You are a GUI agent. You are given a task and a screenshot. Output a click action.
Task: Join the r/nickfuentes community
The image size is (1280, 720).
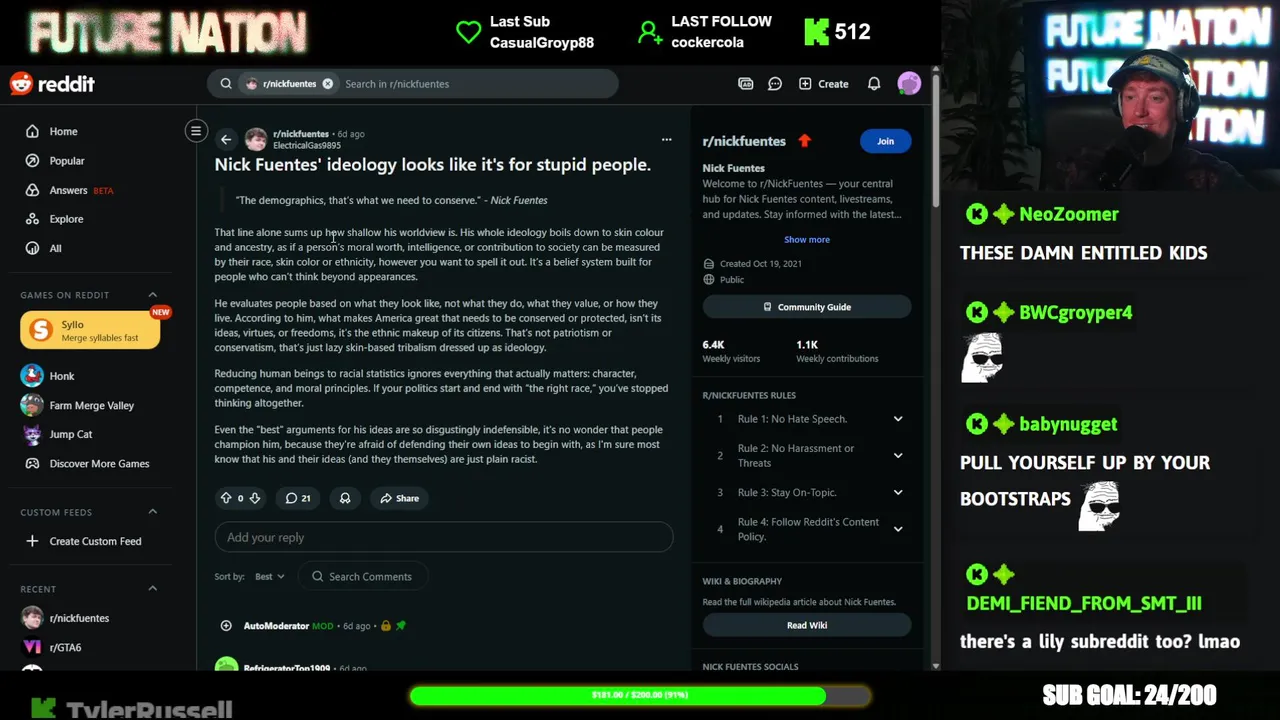[x=885, y=141]
